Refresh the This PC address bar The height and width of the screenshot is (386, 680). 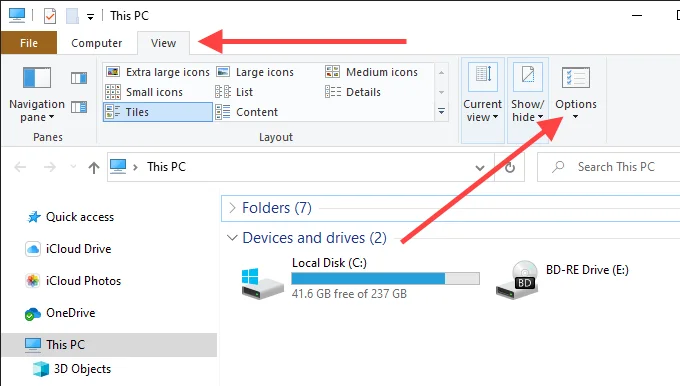[510, 167]
